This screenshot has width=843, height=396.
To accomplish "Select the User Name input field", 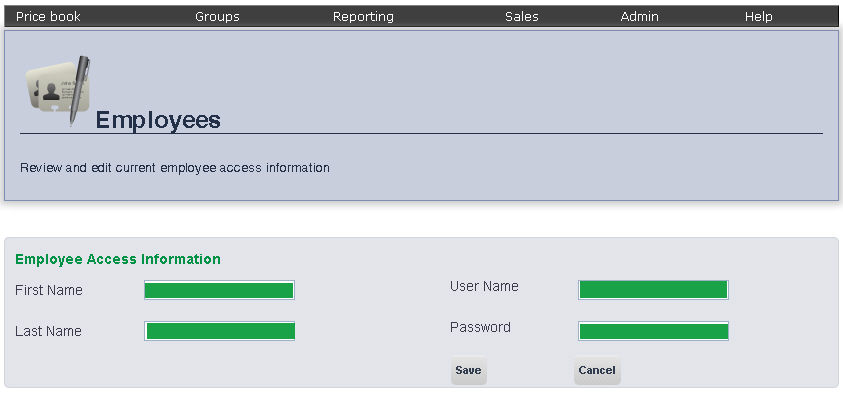I will pos(653,290).
